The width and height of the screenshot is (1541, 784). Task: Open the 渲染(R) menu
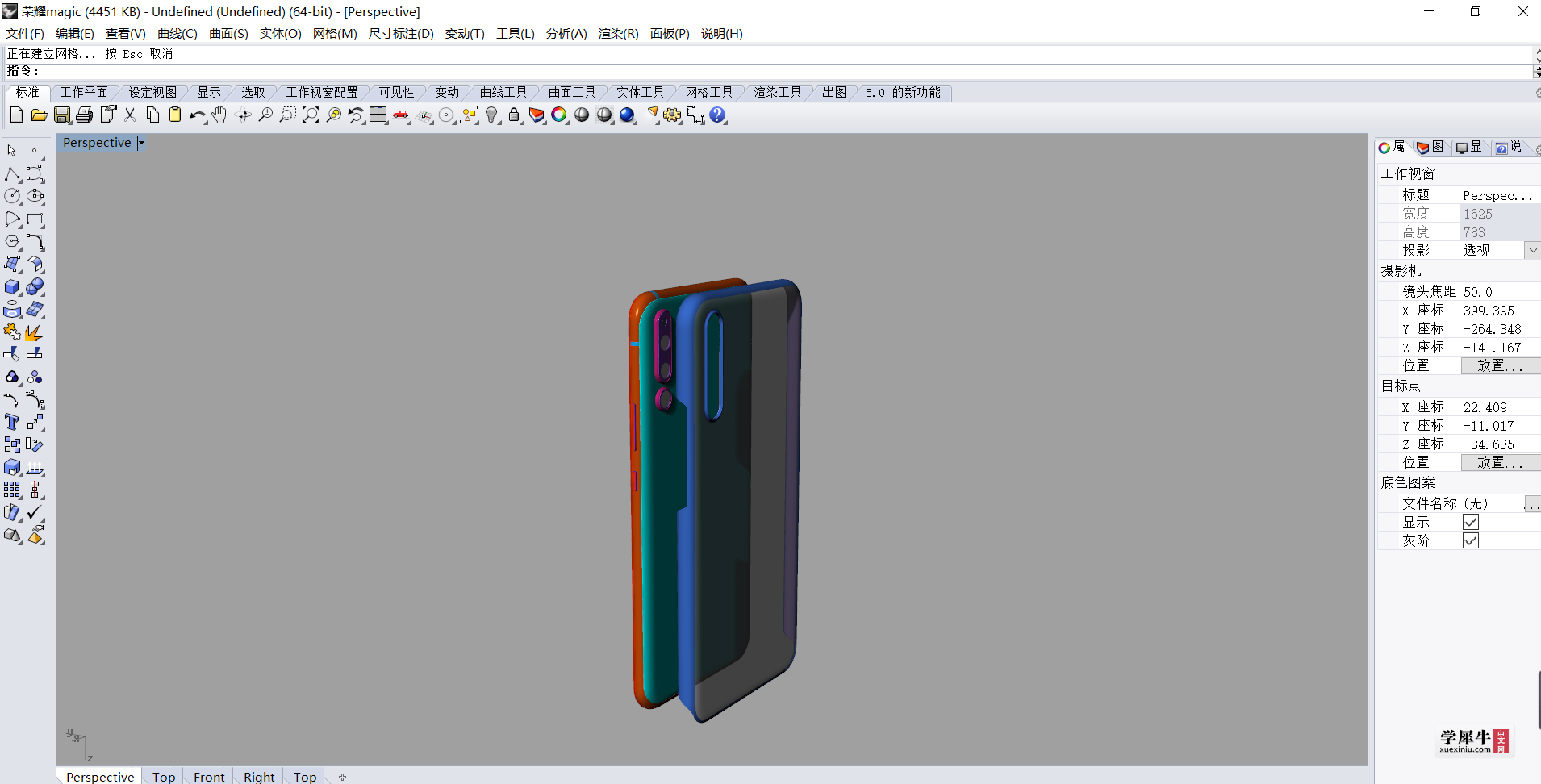click(618, 33)
